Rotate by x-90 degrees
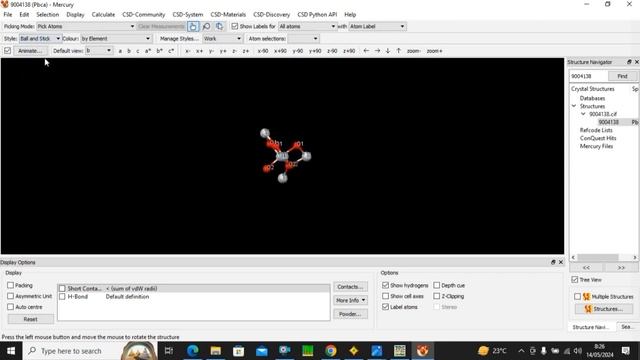640x360 pixels. point(263,51)
